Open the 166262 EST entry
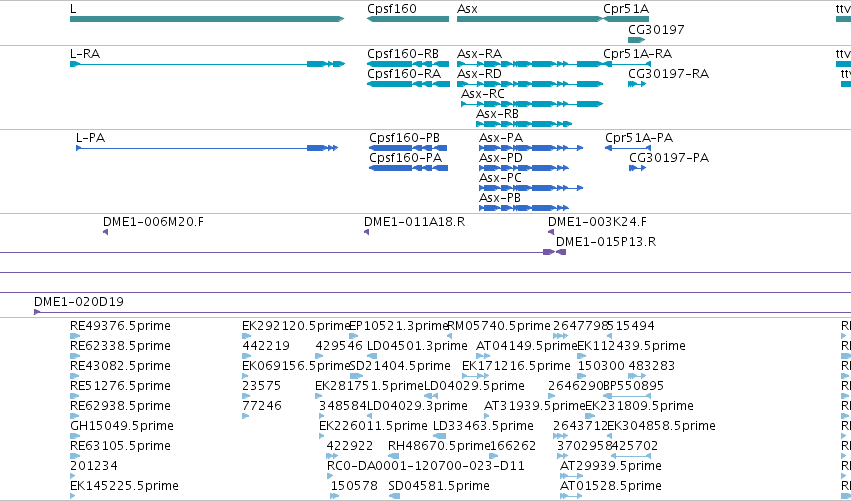The width and height of the screenshot is (851, 501). tap(493, 456)
